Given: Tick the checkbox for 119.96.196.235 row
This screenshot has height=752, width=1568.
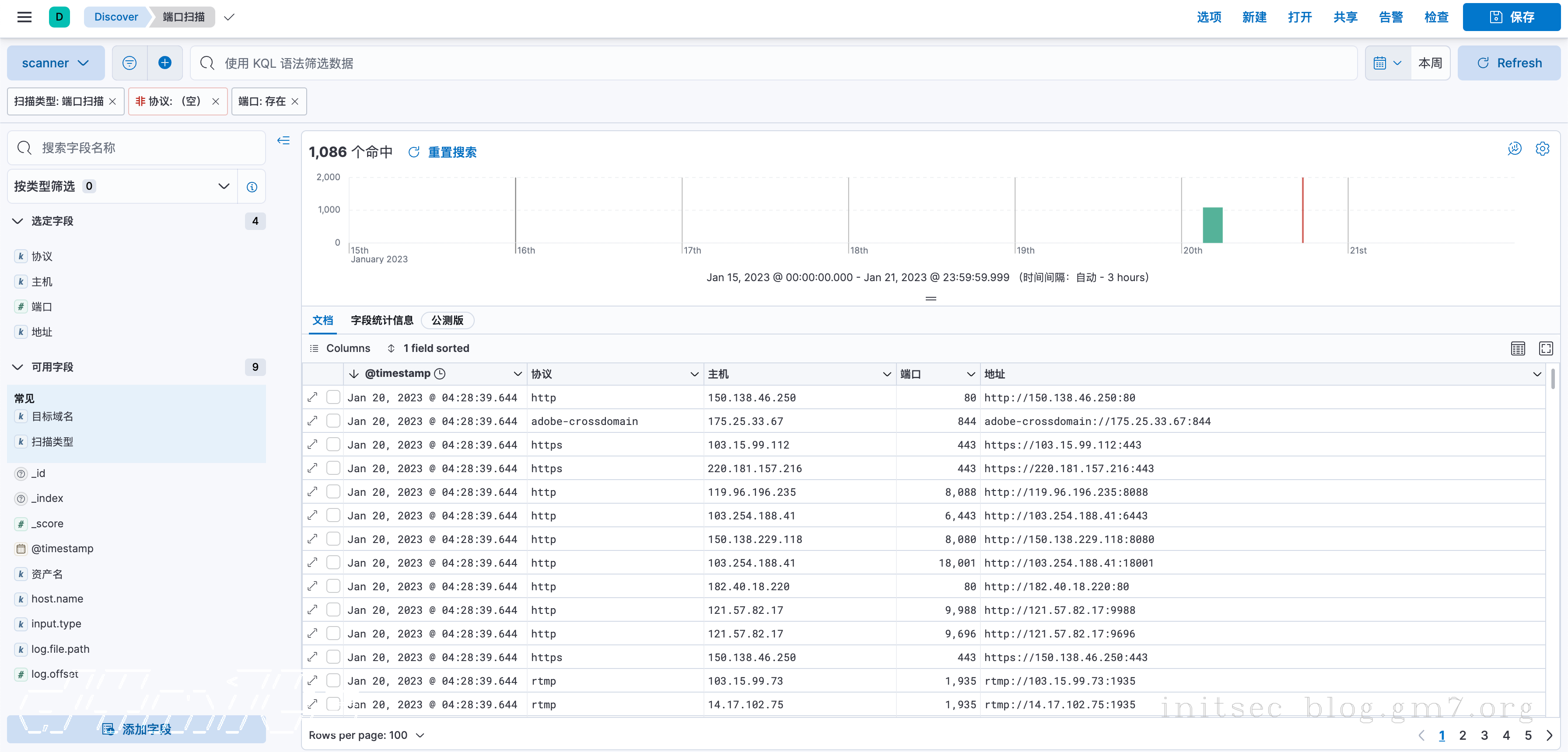Looking at the screenshot, I should click(x=333, y=491).
